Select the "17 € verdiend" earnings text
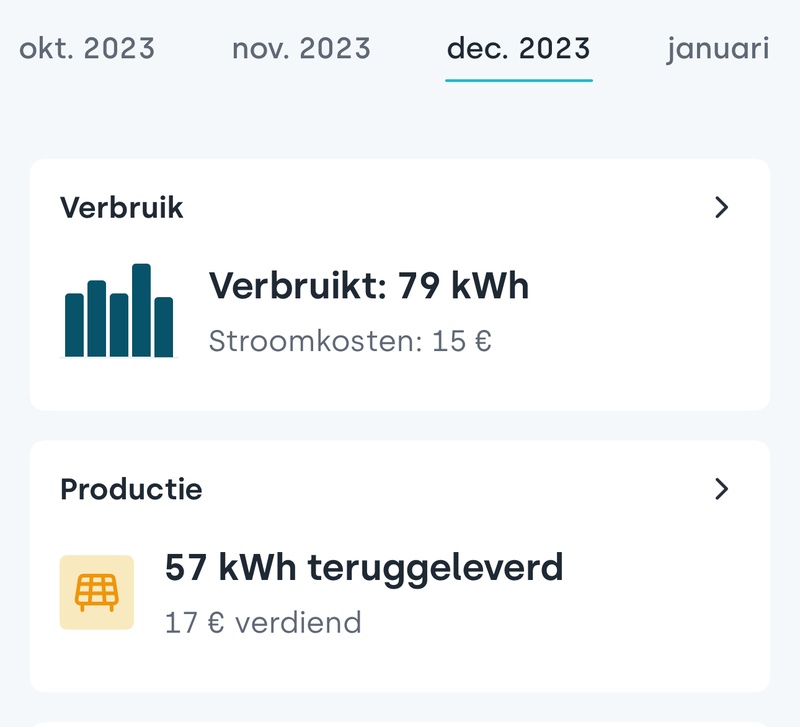The width and height of the screenshot is (800, 727). point(262,623)
